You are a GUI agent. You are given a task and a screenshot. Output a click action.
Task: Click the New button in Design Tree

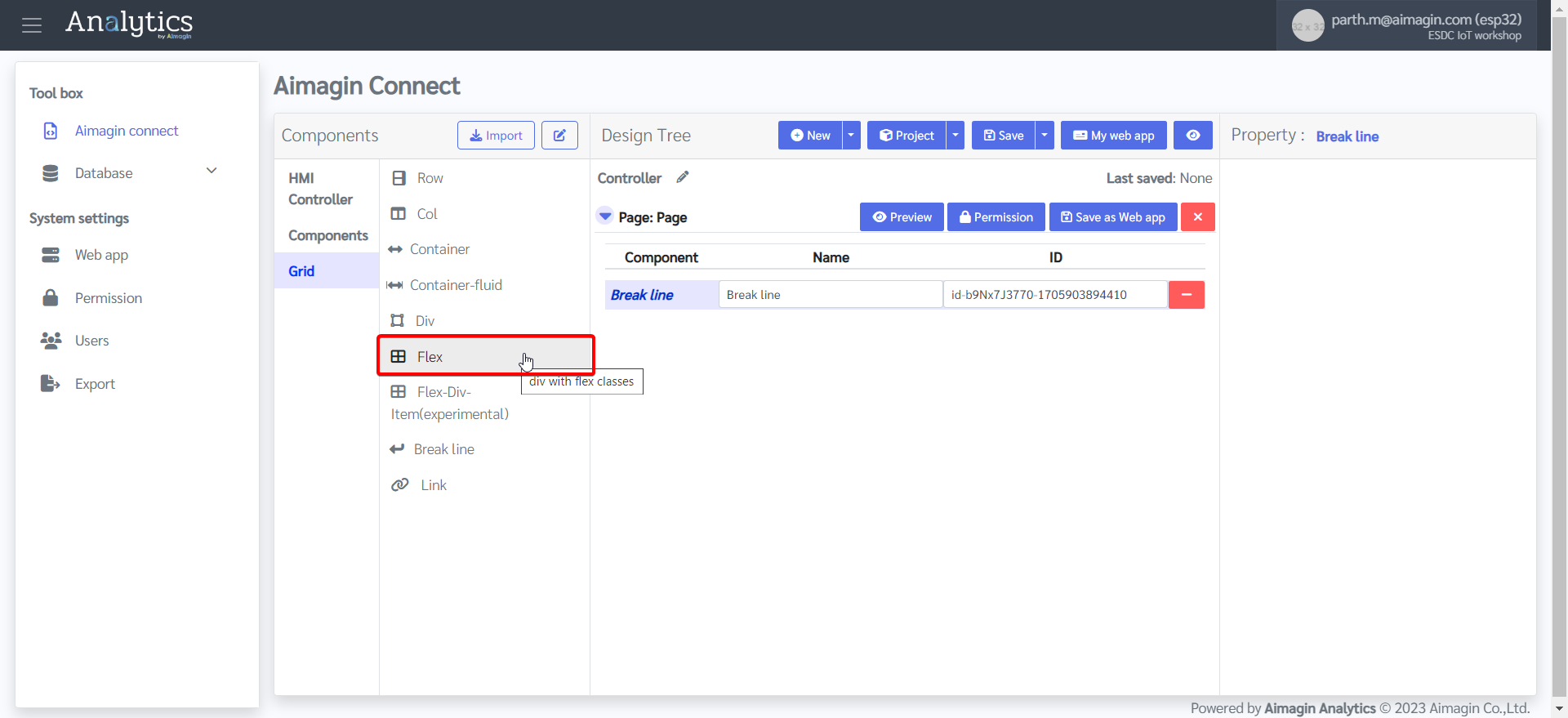pyautogui.click(x=810, y=136)
